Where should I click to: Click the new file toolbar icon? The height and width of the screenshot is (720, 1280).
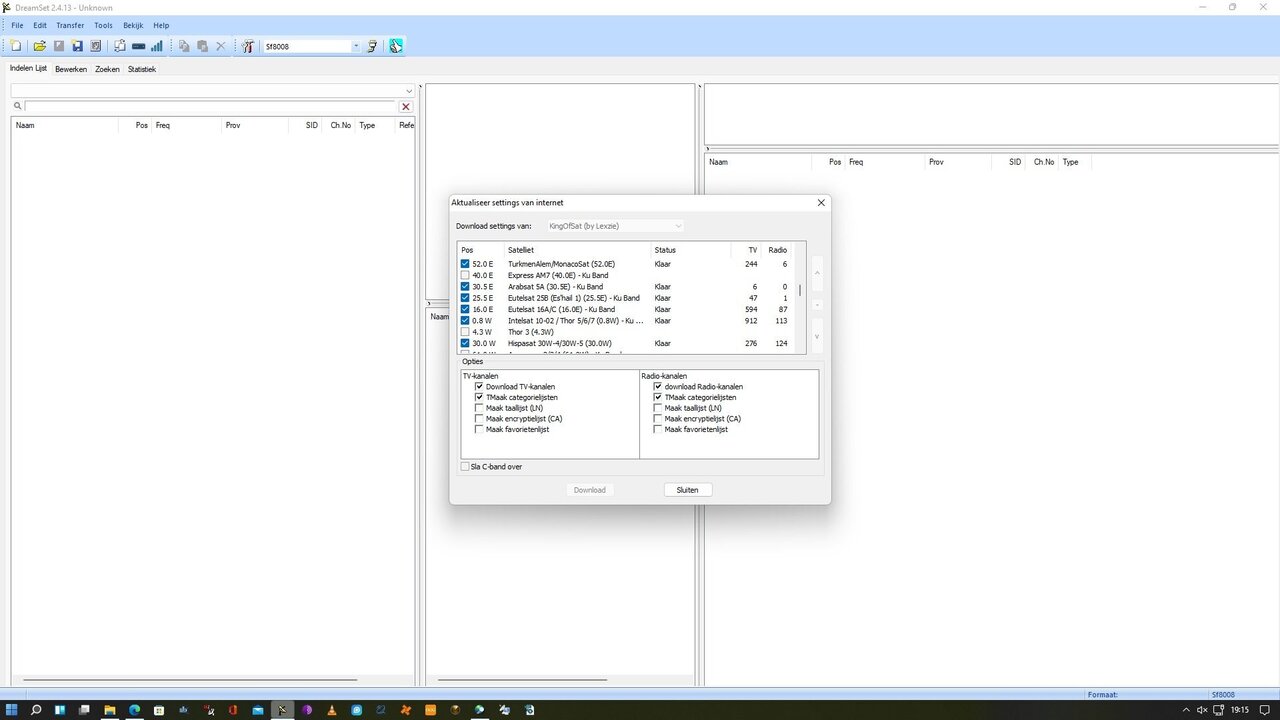pos(16,46)
